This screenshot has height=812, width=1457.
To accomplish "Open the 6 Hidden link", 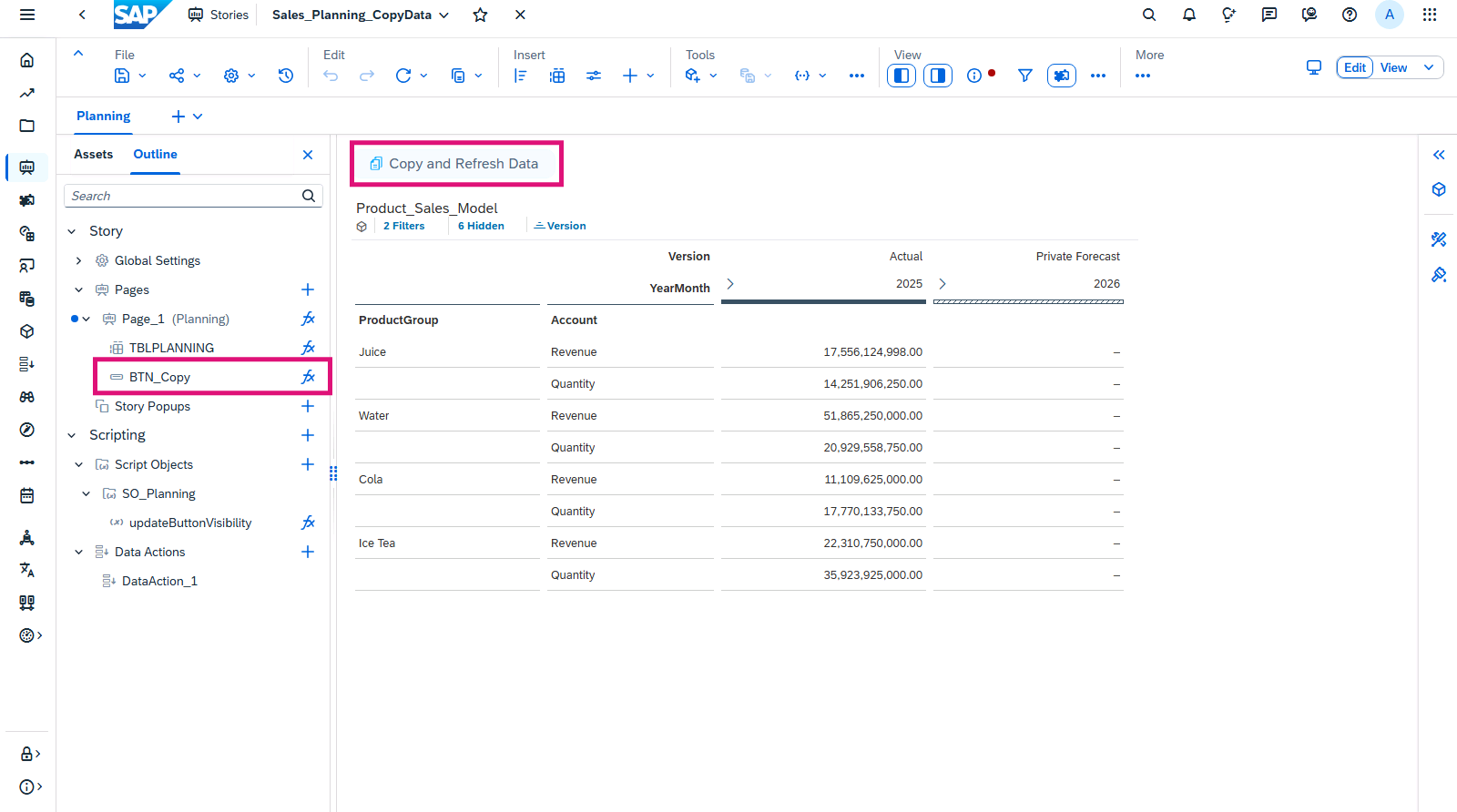I will tap(481, 226).
